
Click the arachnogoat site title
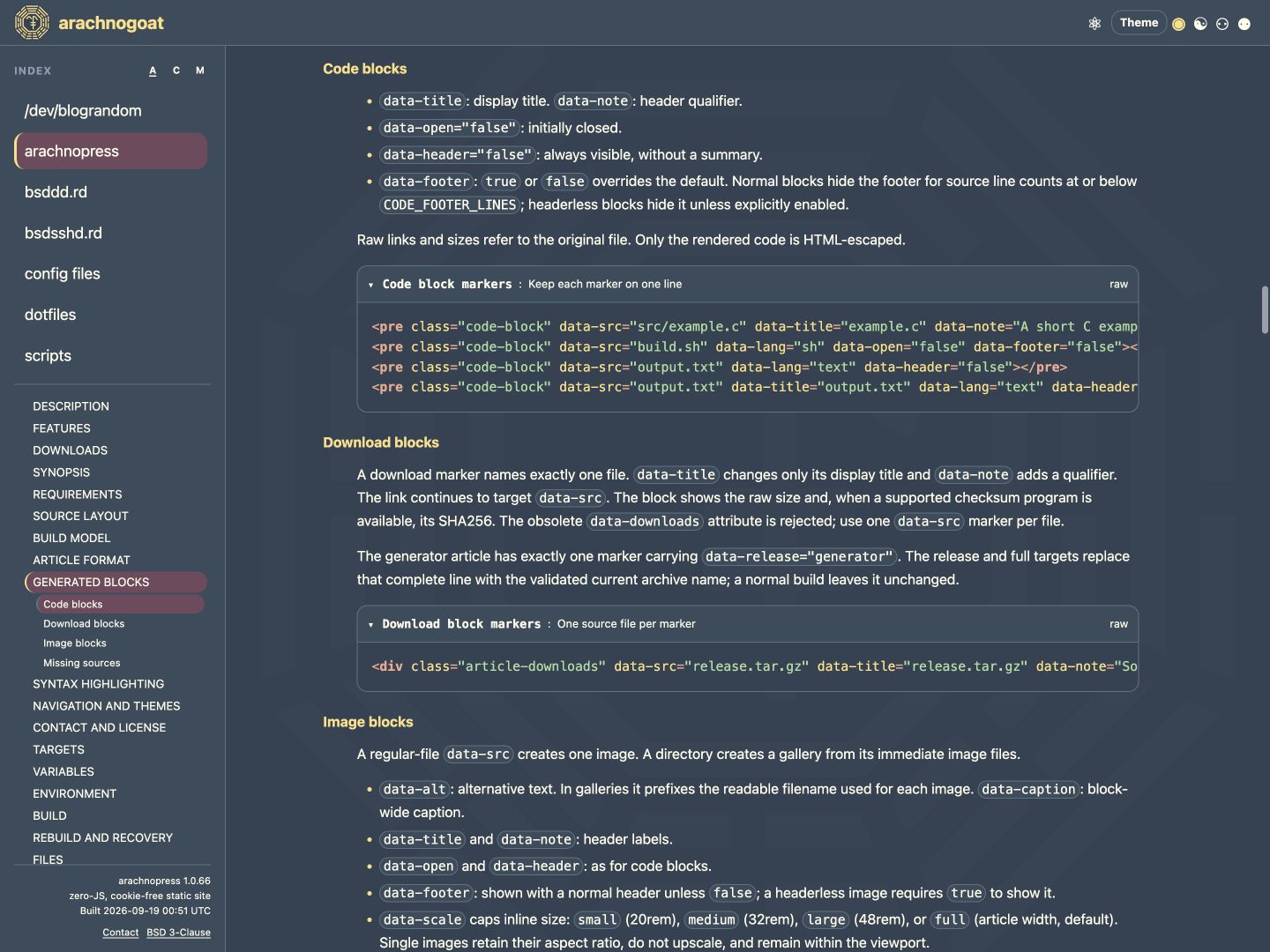pyautogui.click(x=111, y=23)
